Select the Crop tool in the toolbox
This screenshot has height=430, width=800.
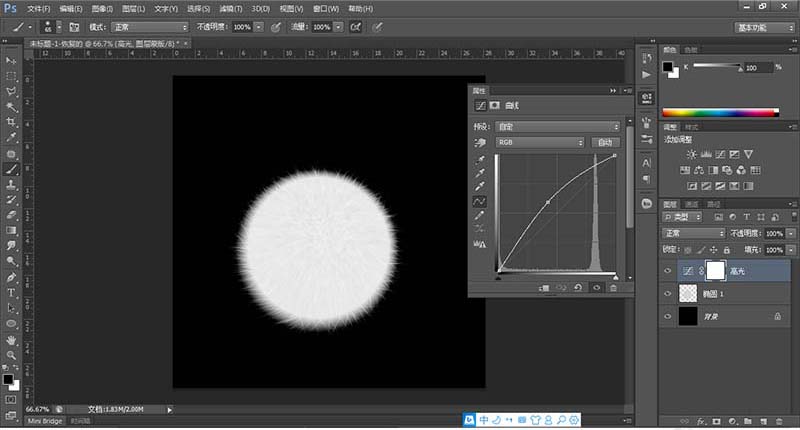click(x=12, y=121)
